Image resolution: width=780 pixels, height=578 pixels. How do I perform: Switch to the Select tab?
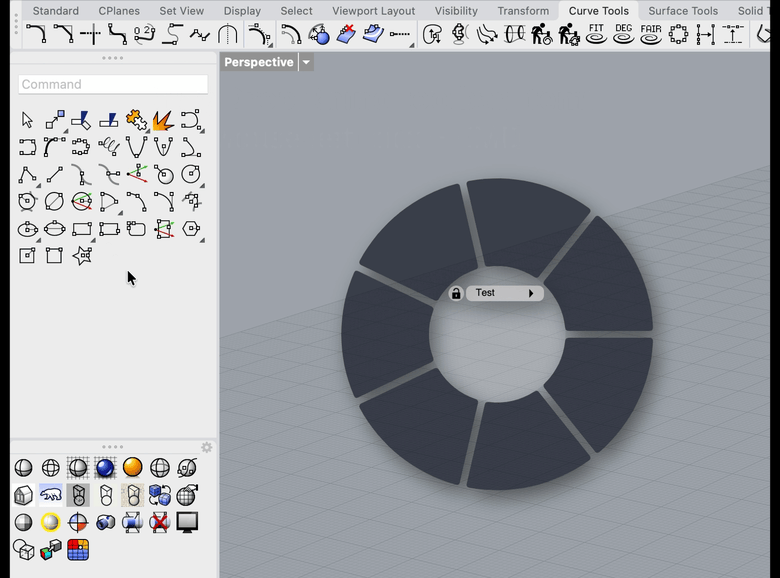296,10
